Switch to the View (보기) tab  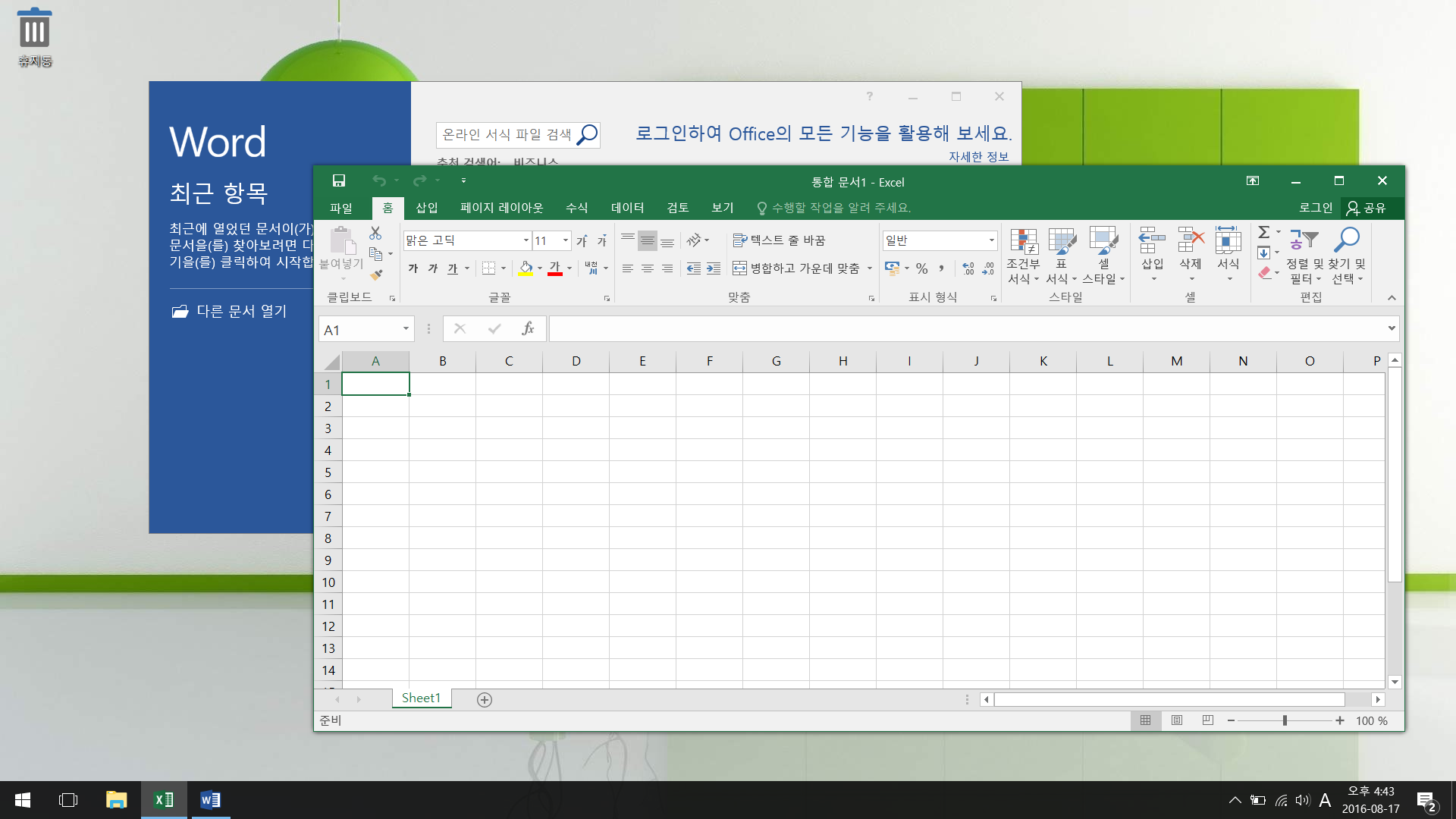click(723, 208)
